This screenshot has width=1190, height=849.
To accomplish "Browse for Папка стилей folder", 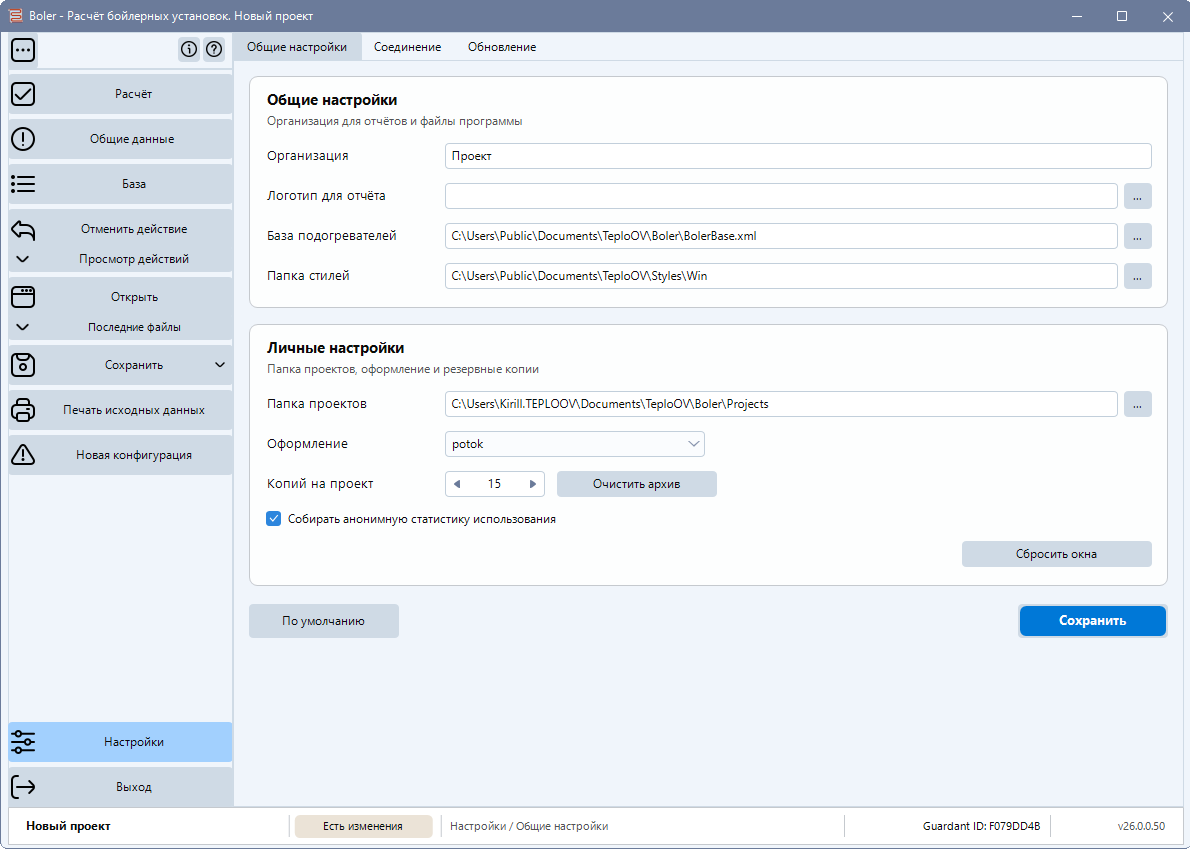I will [1137, 276].
